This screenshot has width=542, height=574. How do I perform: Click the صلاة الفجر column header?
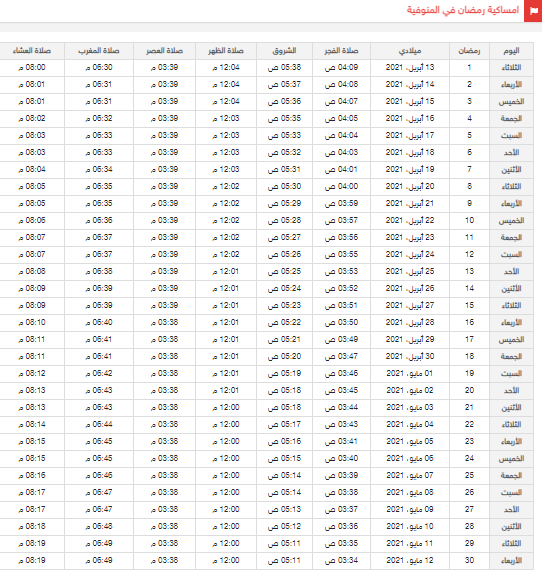click(x=341, y=51)
